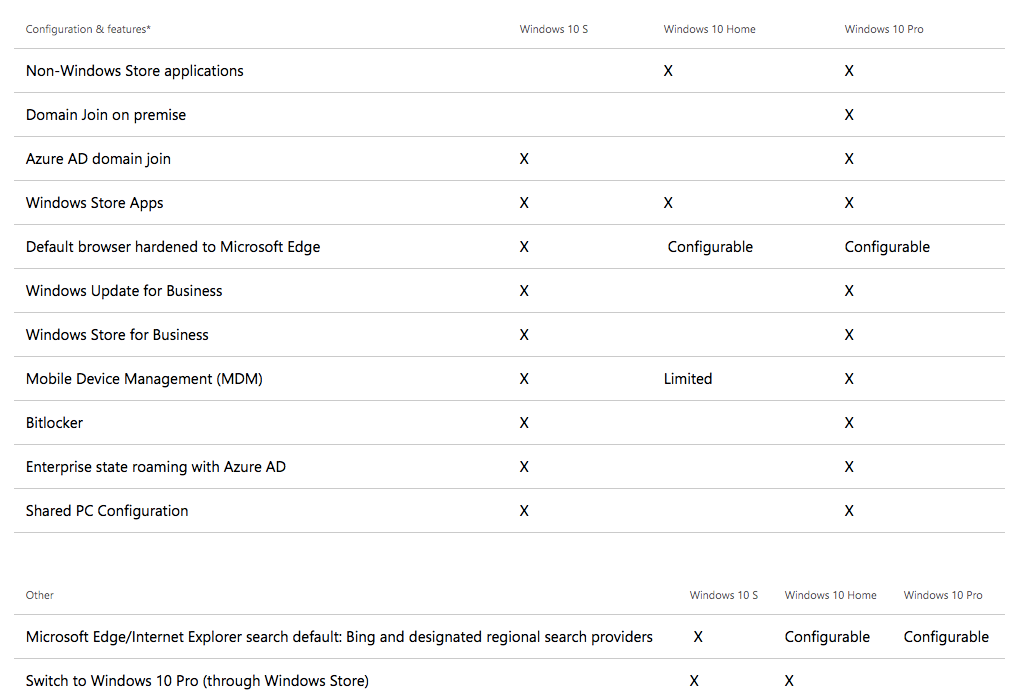Click the 'Configuration & features*' column header
1012x698 pixels.
88,29
